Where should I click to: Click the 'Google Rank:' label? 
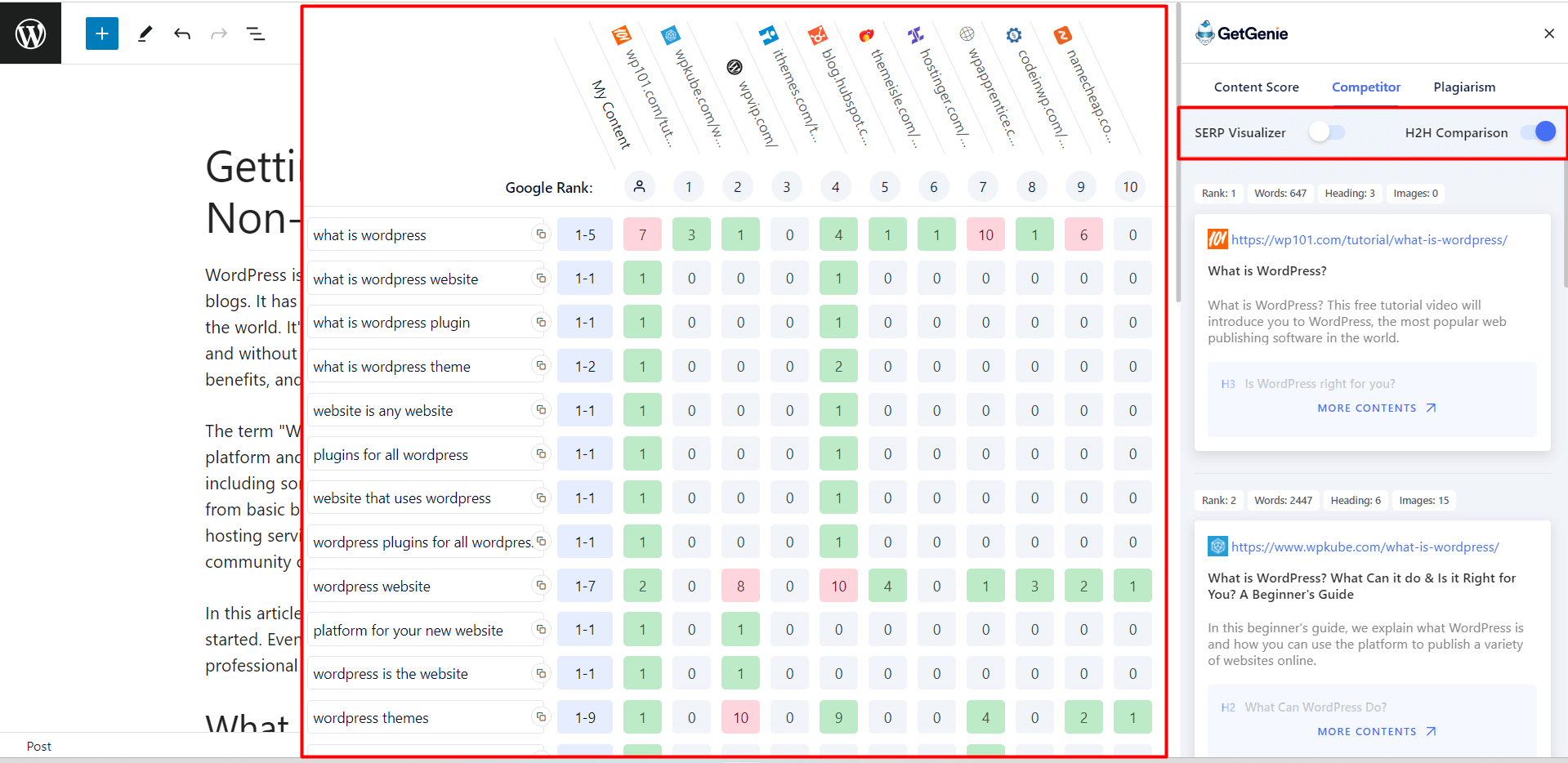point(548,187)
